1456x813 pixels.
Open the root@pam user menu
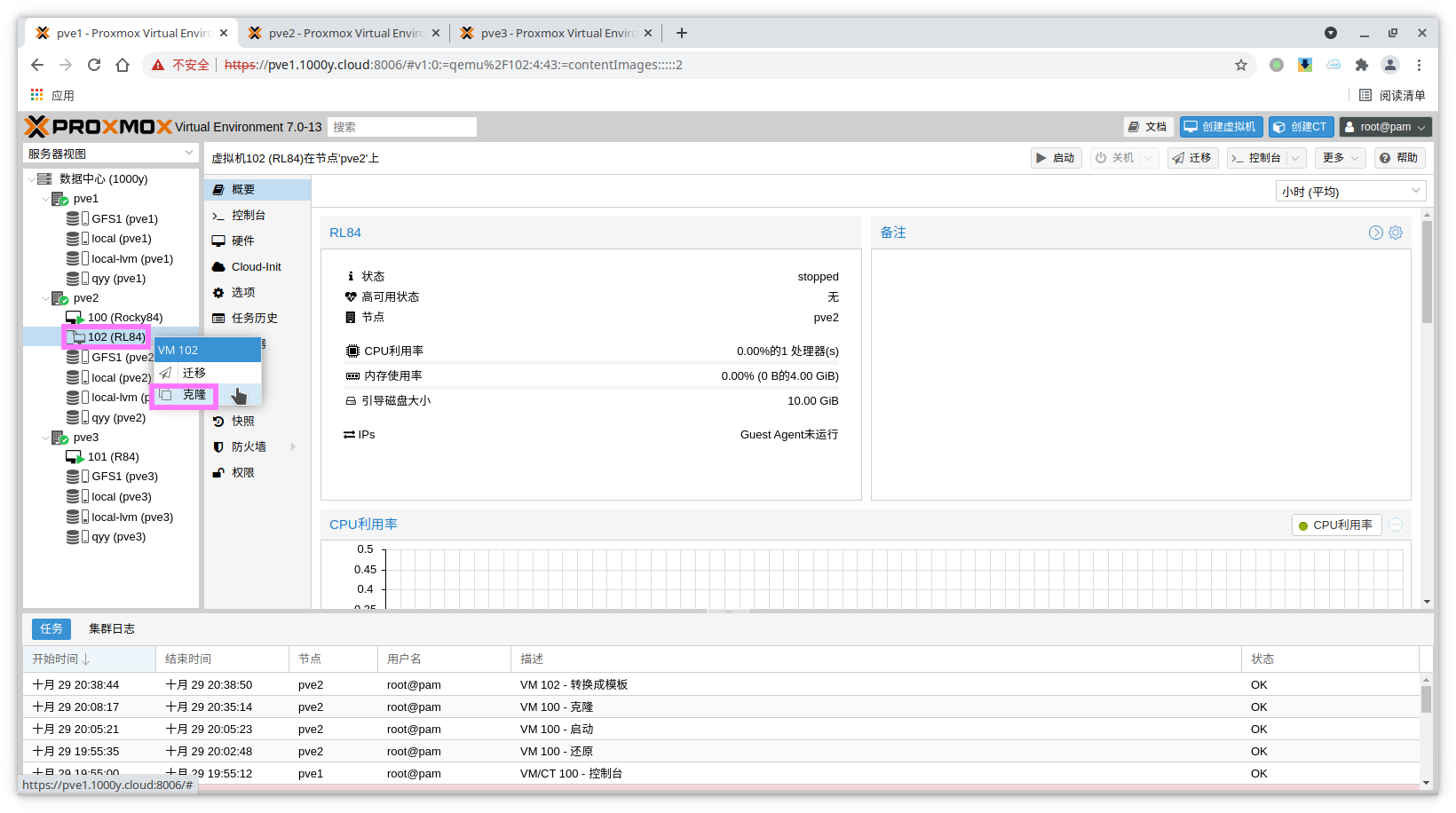(x=1385, y=127)
